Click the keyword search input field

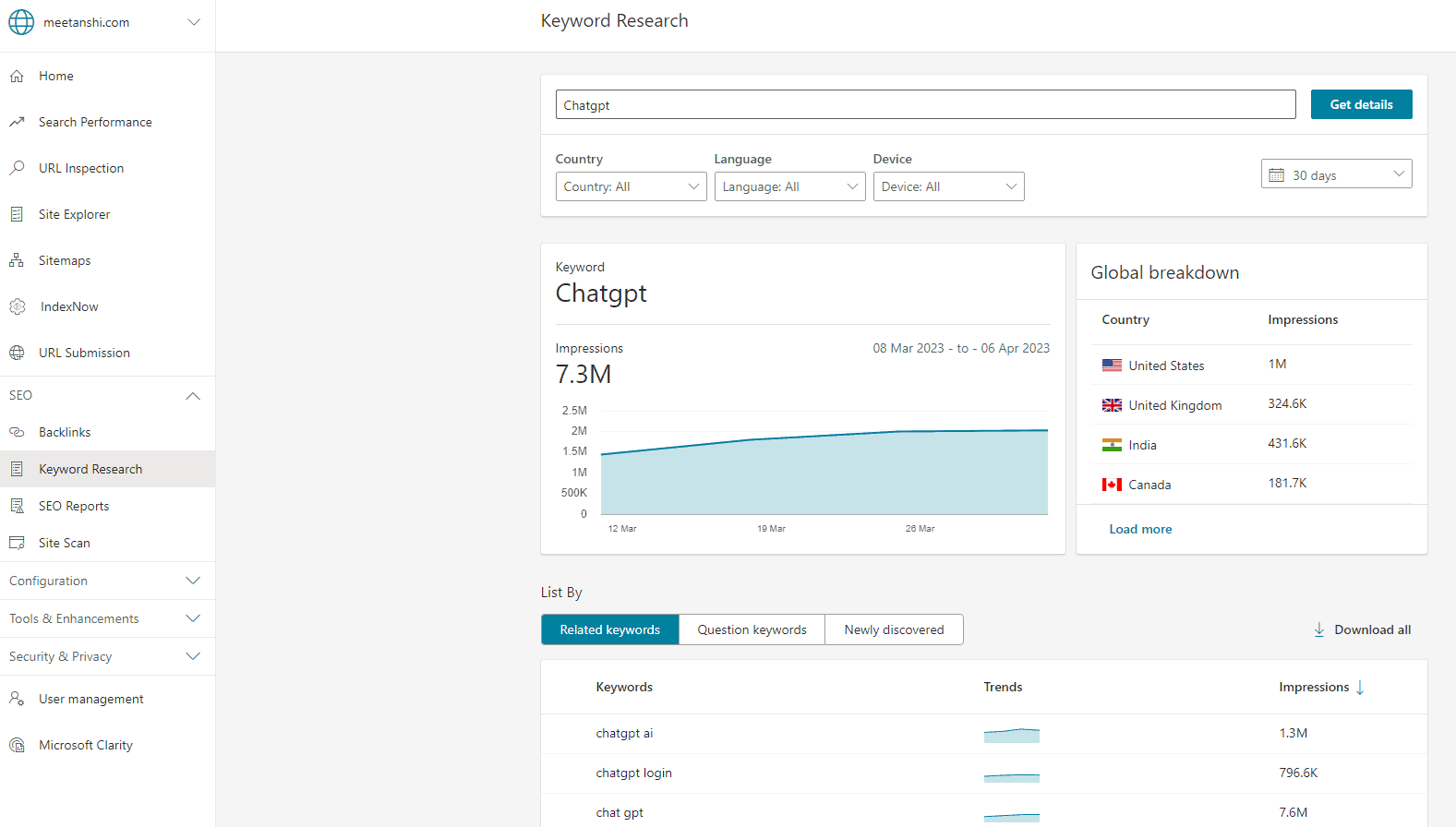(925, 104)
